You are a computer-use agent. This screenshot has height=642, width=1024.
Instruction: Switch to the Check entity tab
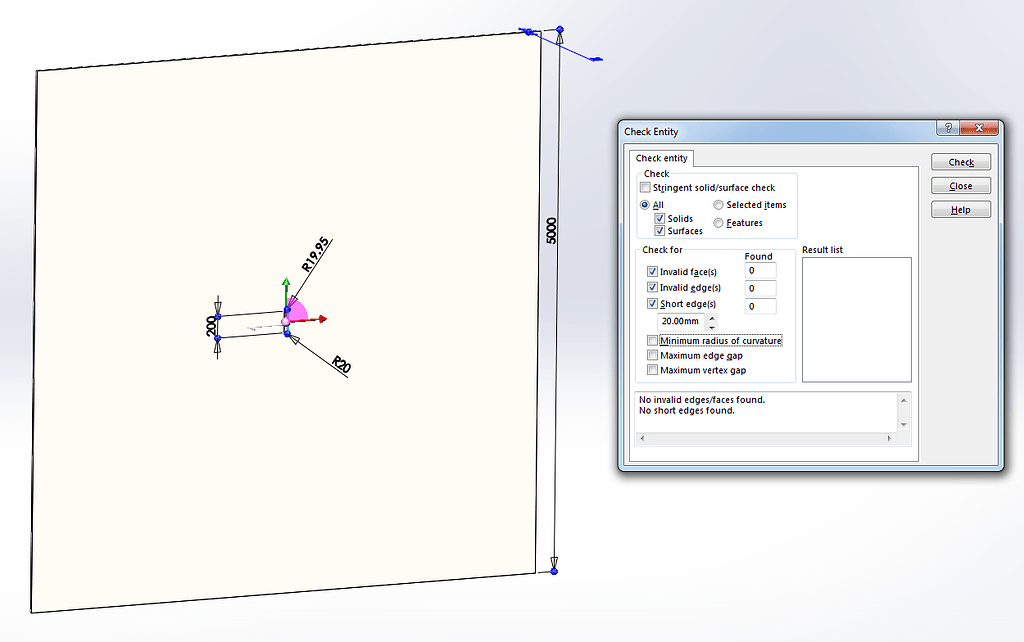660,158
